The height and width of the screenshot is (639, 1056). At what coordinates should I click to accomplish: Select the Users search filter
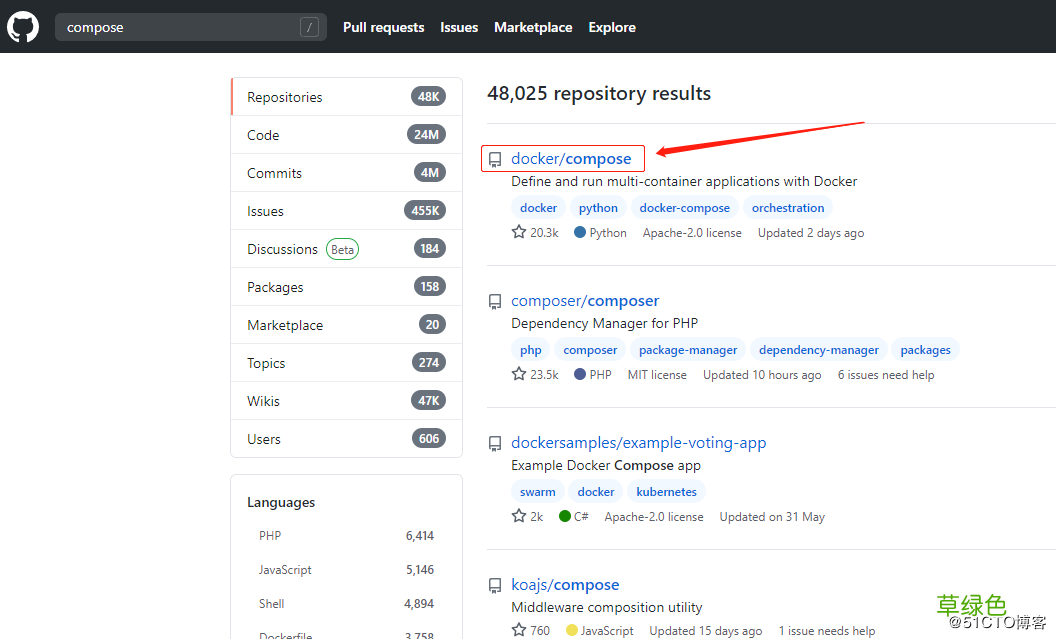(x=347, y=439)
